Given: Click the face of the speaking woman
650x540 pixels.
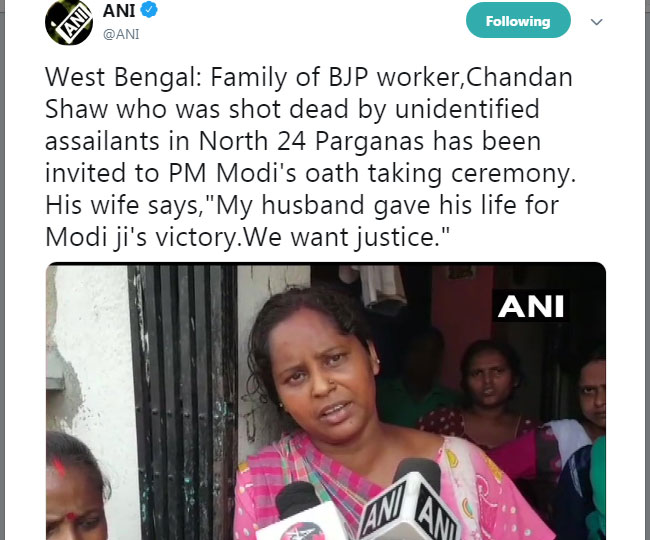Looking at the screenshot, I should [x=323, y=373].
